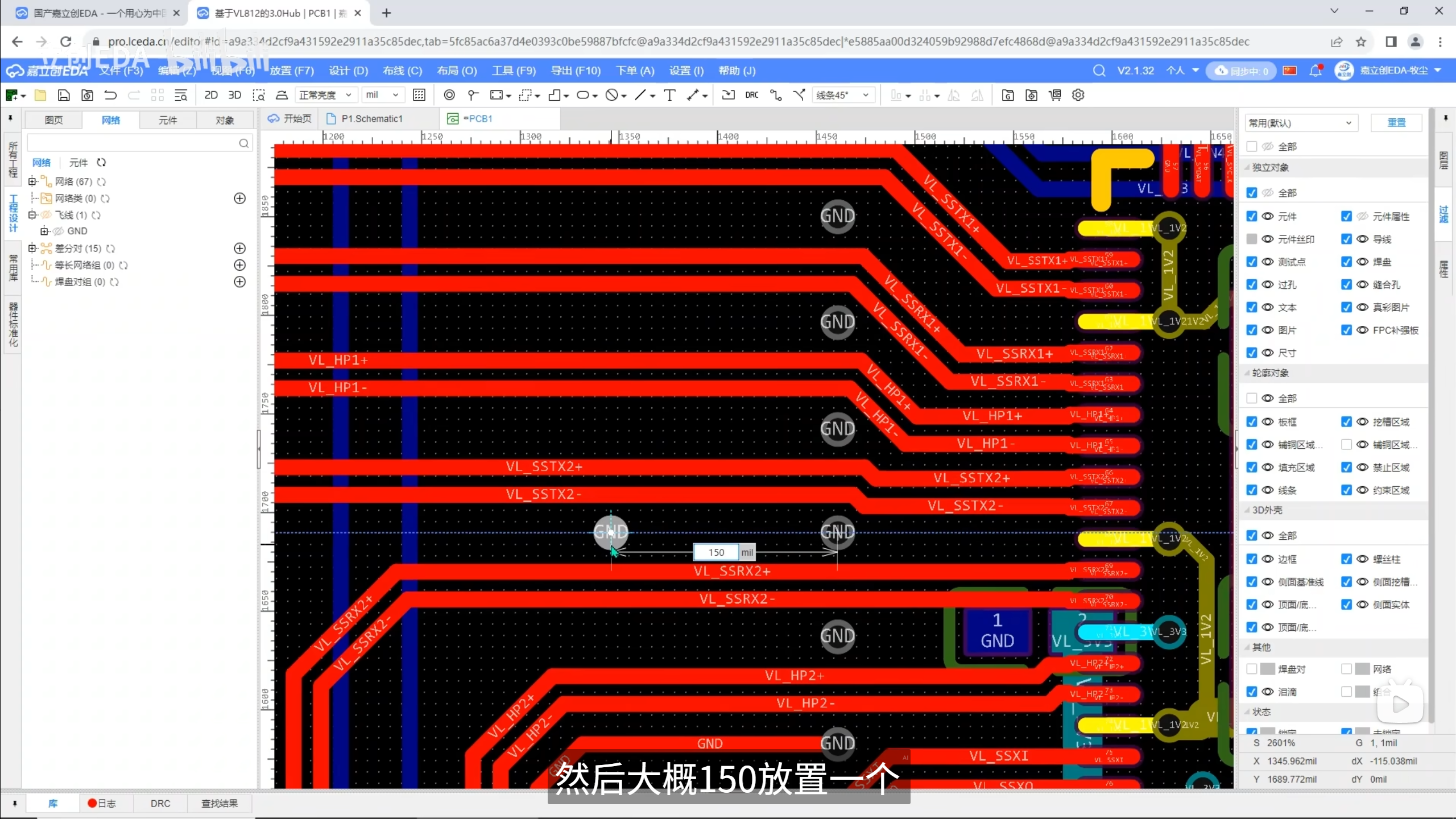This screenshot has width=1456, height=819.
Task: Click the via placement tool icon
Action: tap(449, 95)
